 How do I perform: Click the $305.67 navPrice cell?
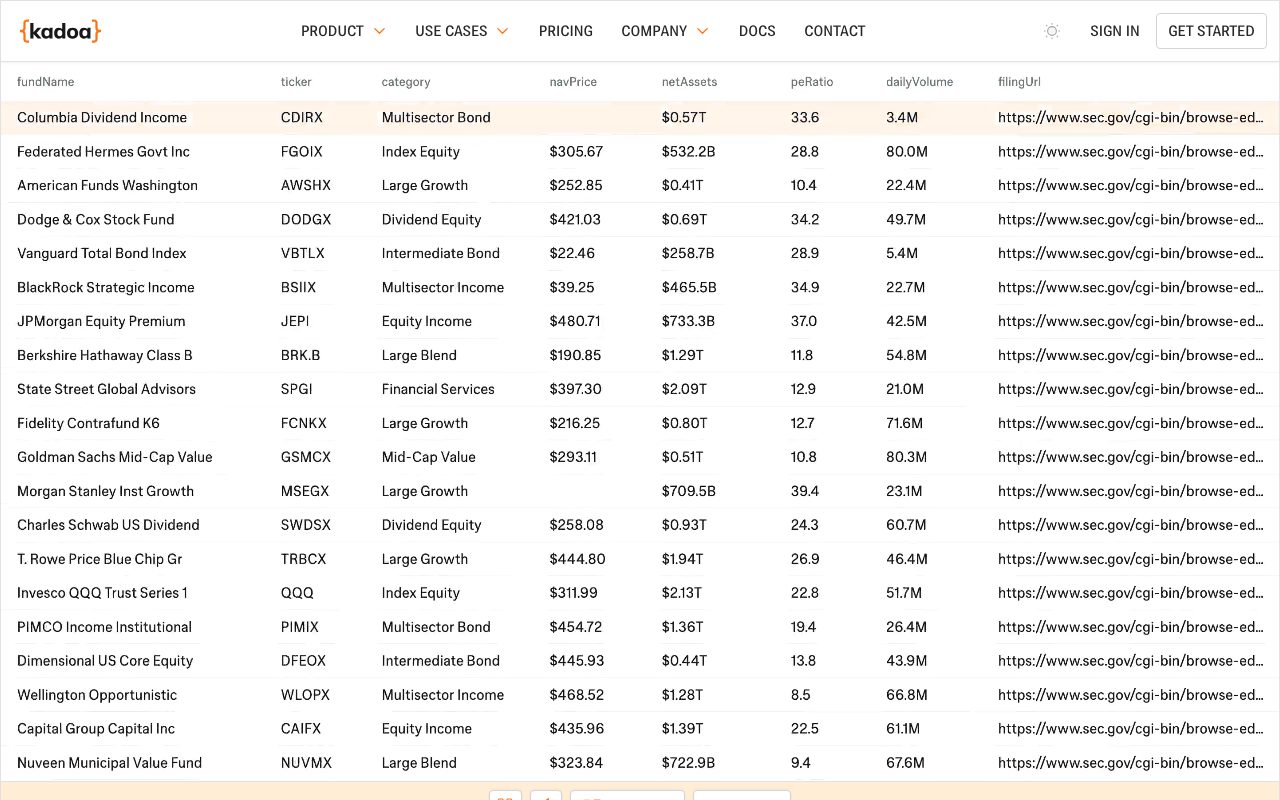[576, 151]
